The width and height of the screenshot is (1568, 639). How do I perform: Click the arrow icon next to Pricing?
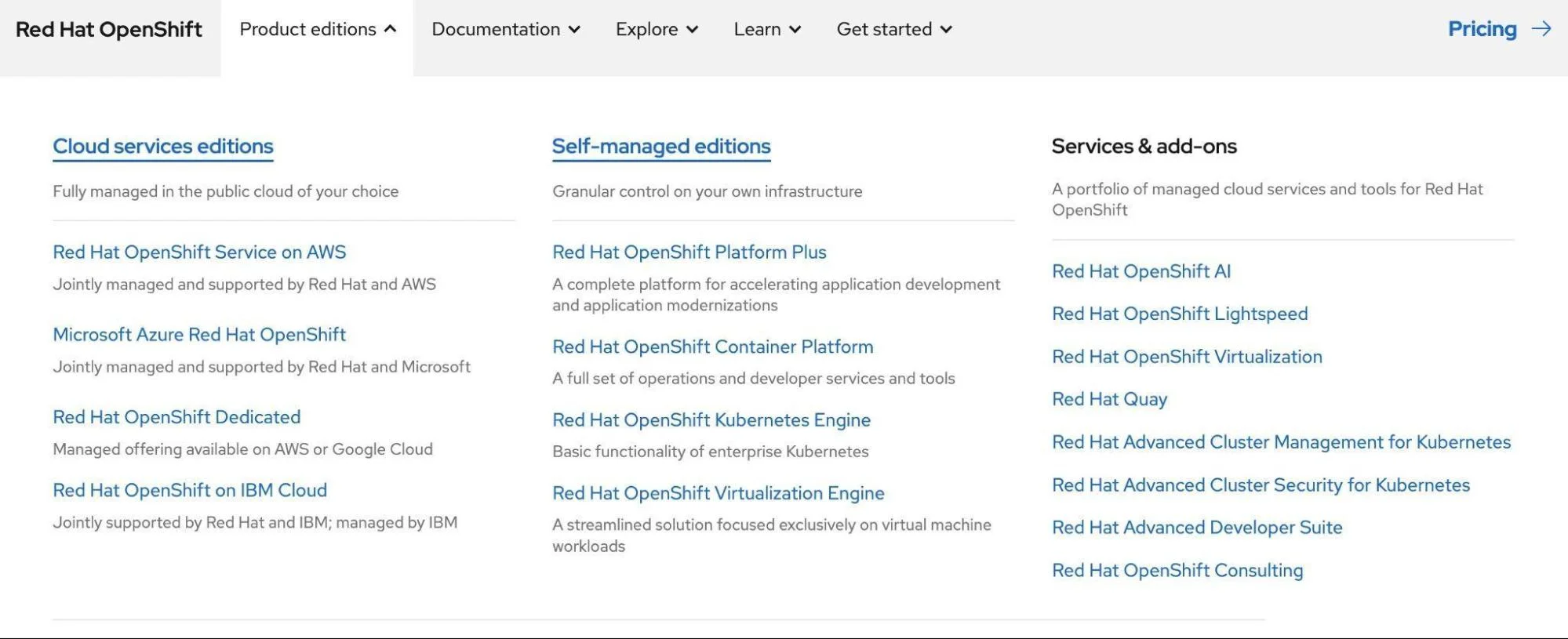point(1541,29)
